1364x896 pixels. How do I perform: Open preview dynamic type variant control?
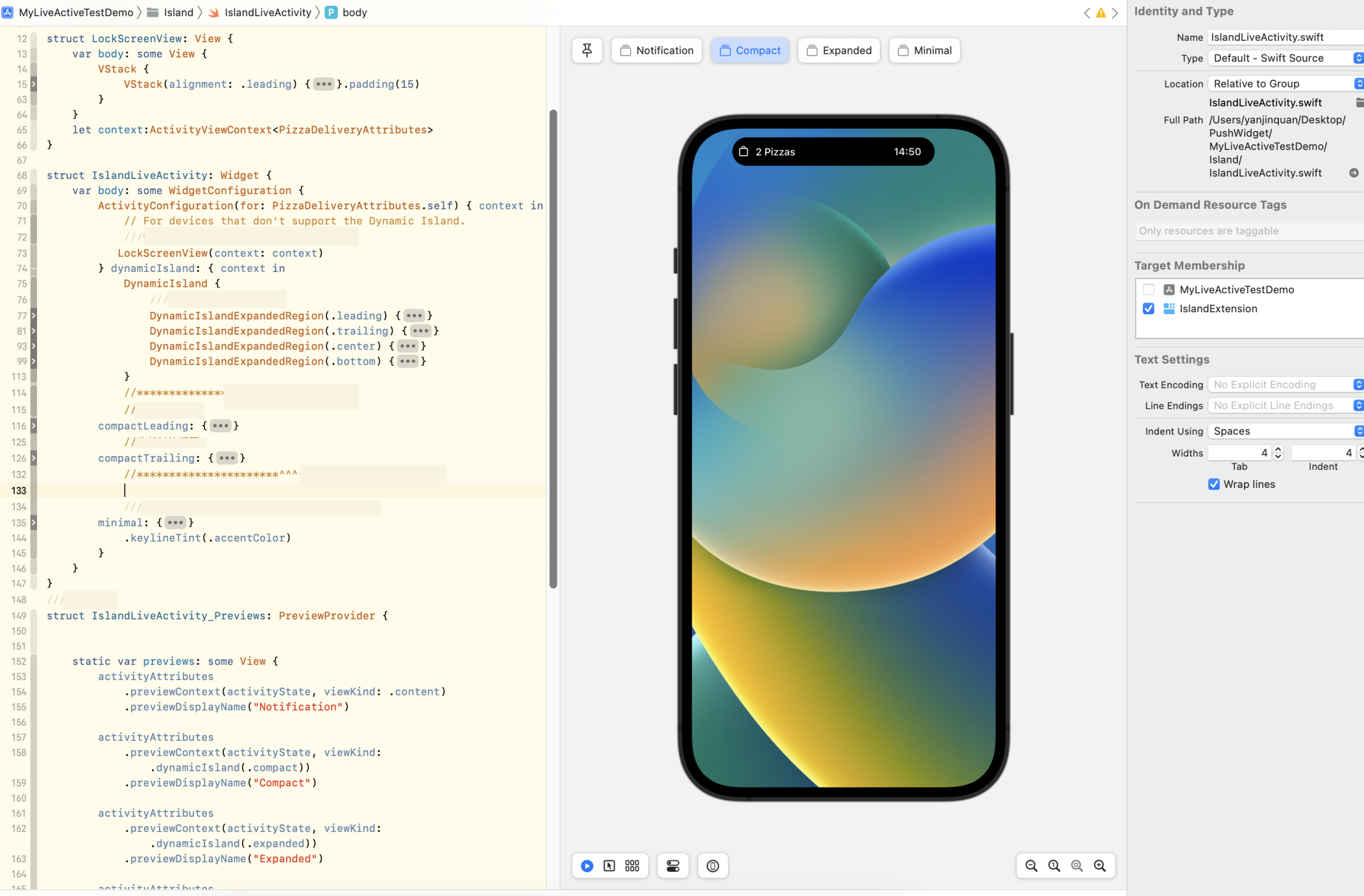713,866
